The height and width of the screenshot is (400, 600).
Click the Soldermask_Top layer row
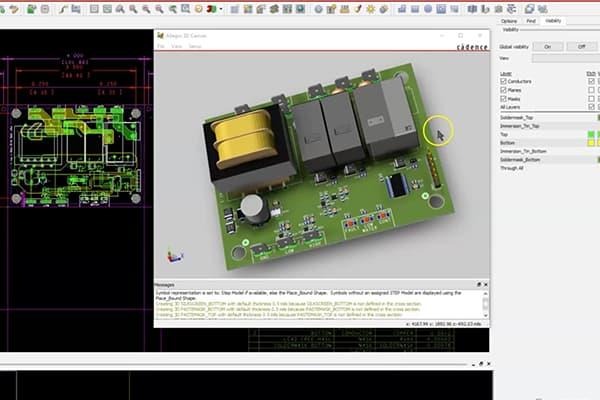[x=549, y=118]
